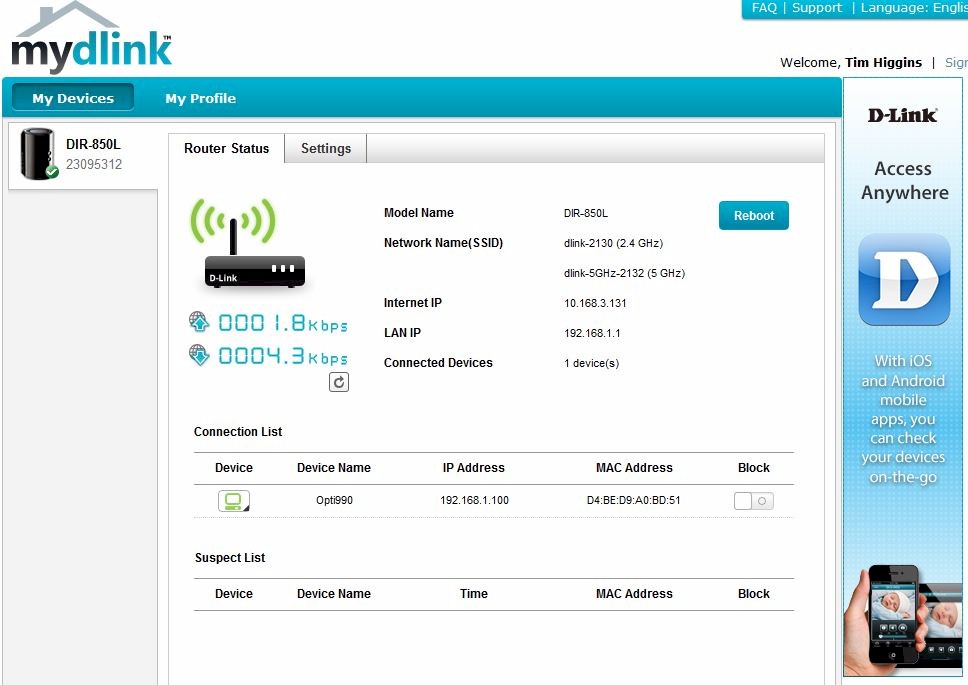Click the SSID dlink-5GHz-2132 (5 GHz)
This screenshot has height=685, width=968.
[x=624, y=273]
